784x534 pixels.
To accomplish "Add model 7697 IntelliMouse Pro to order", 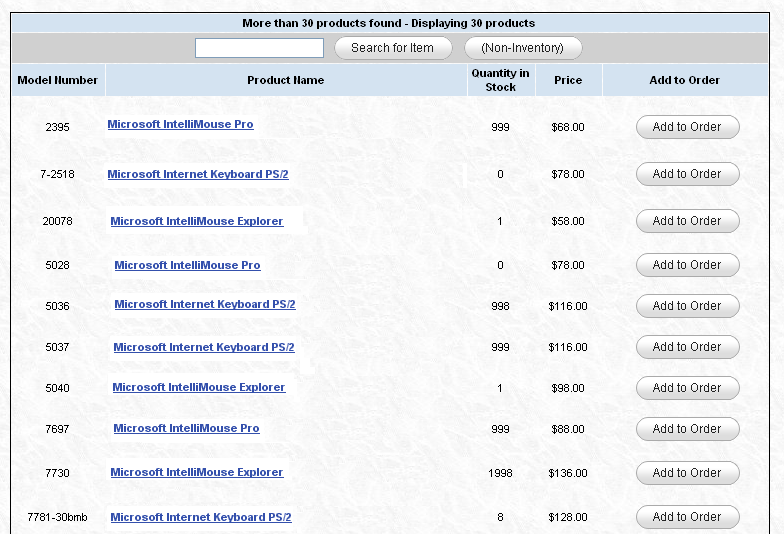I will pos(688,429).
